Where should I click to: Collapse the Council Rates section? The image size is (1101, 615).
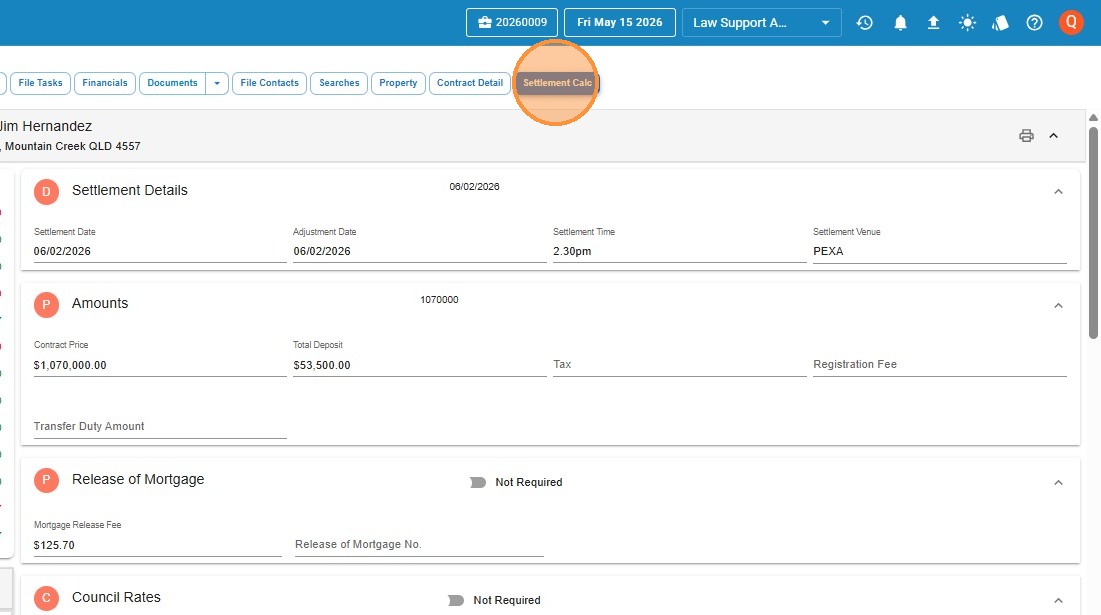click(x=1058, y=600)
